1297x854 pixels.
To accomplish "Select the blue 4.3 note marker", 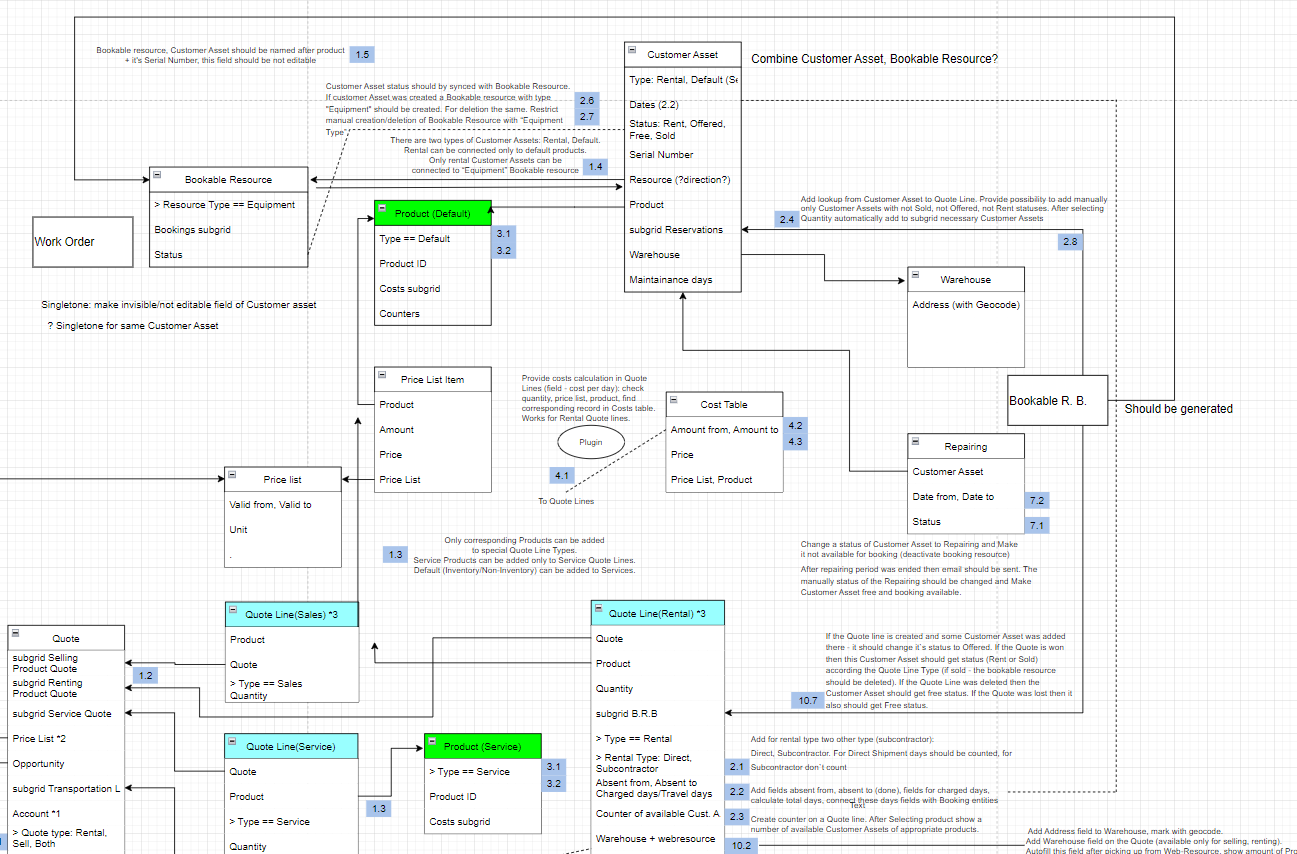I will [x=796, y=442].
